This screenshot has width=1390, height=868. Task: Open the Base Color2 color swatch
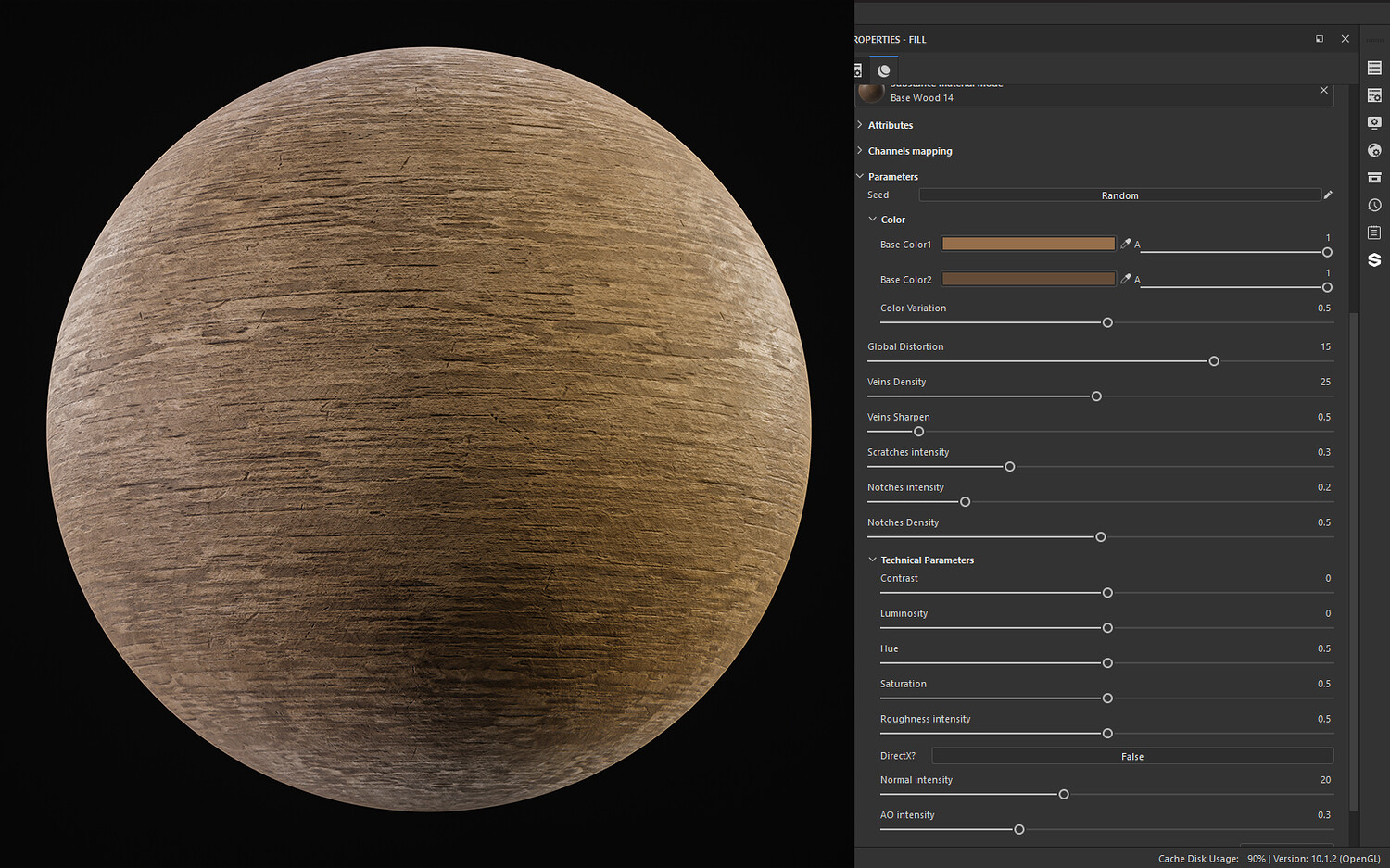point(1028,279)
